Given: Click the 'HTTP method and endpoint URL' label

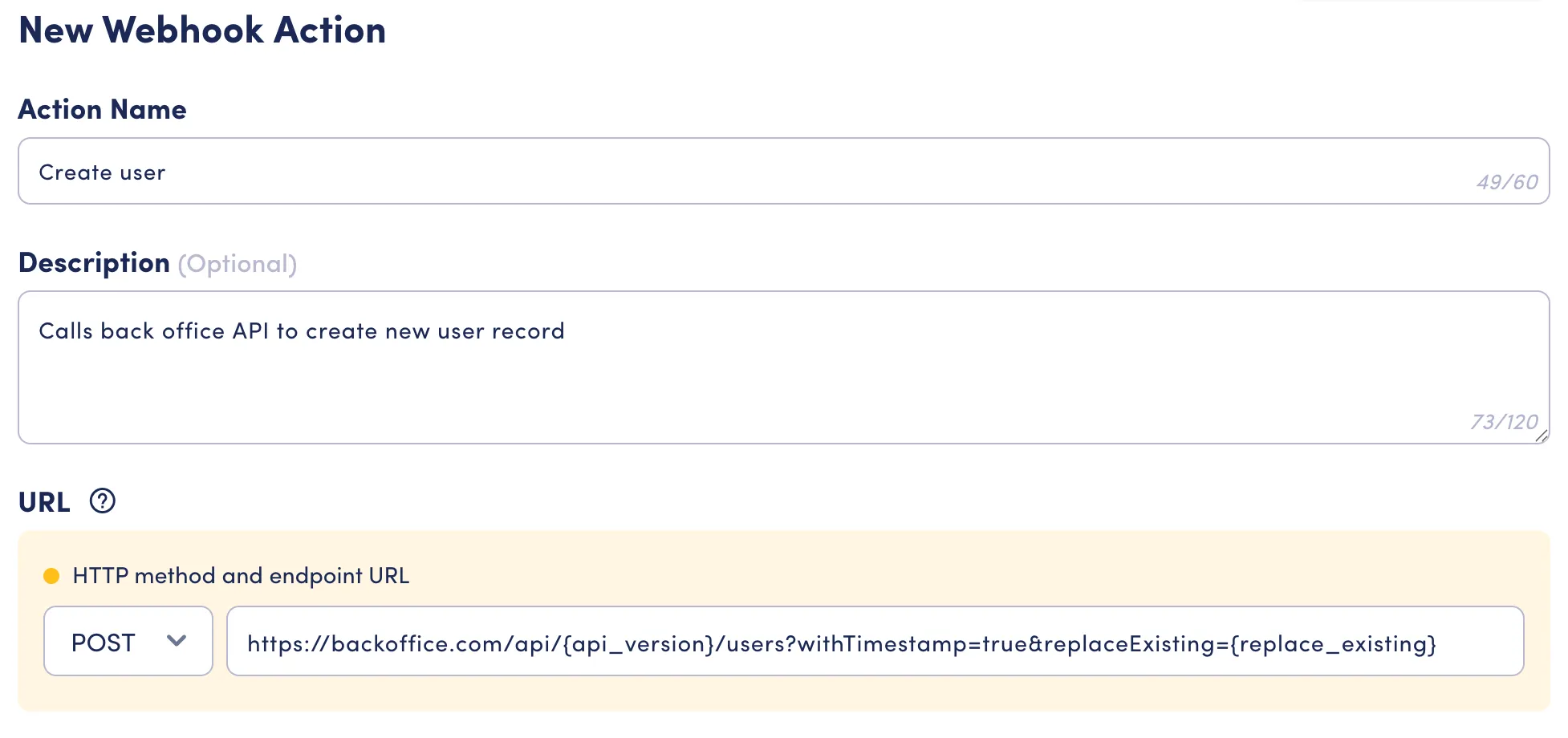Looking at the screenshot, I should click(x=241, y=576).
